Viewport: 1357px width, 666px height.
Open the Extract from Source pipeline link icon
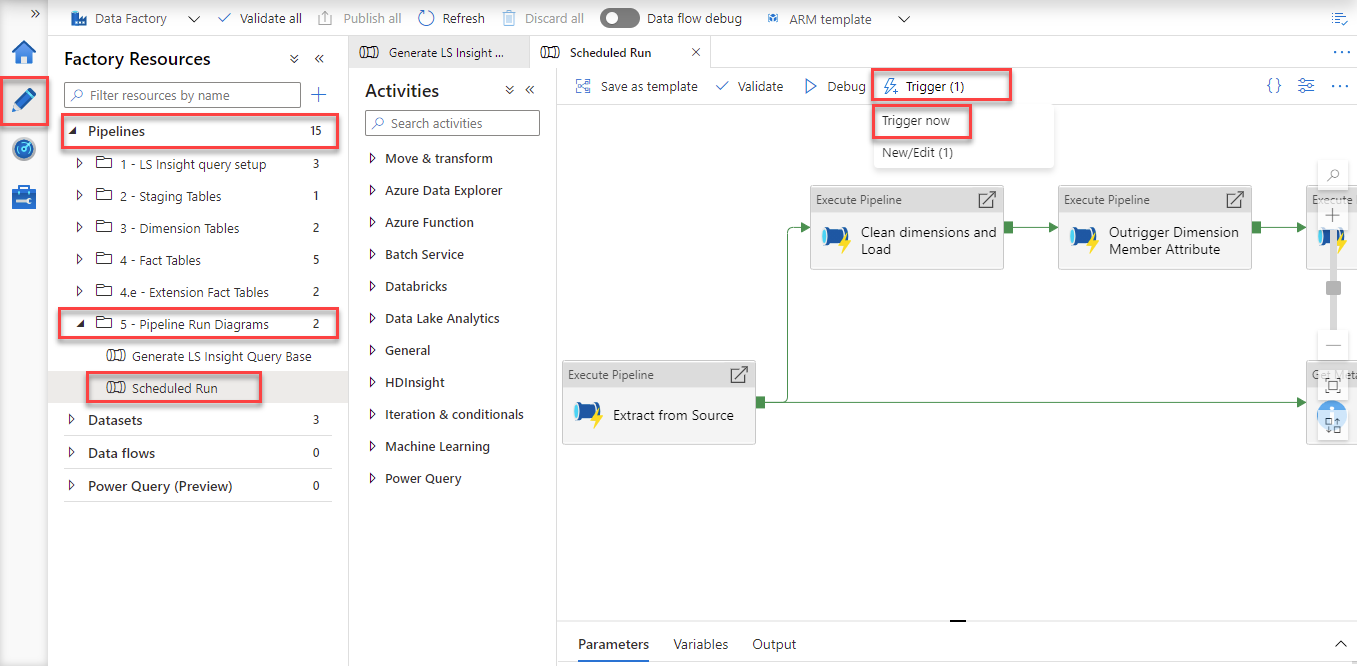(x=738, y=375)
